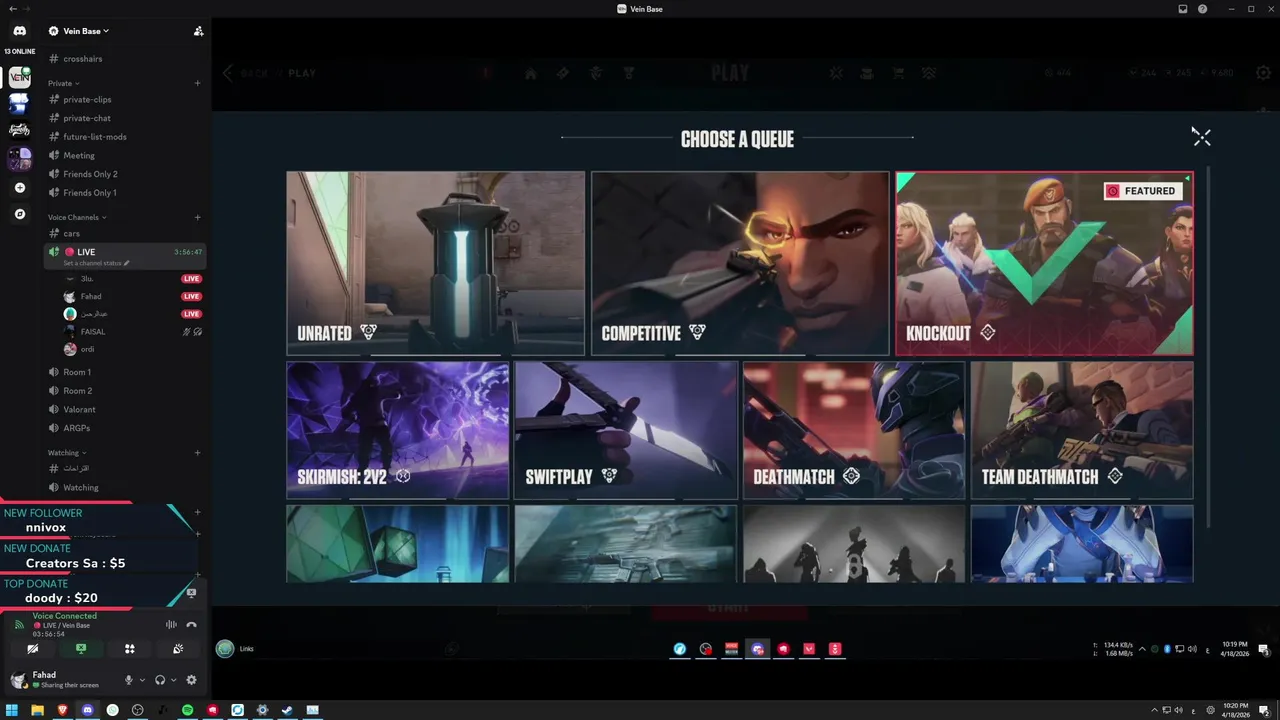Collapse the Private category
1280x720 pixels.
(63, 83)
